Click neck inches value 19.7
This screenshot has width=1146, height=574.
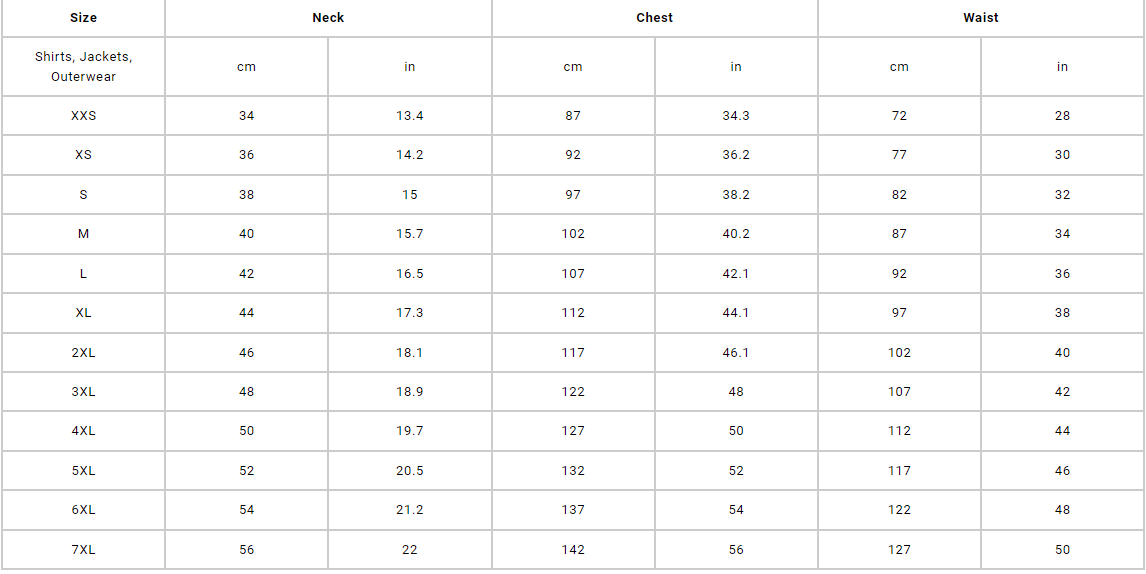[409, 431]
